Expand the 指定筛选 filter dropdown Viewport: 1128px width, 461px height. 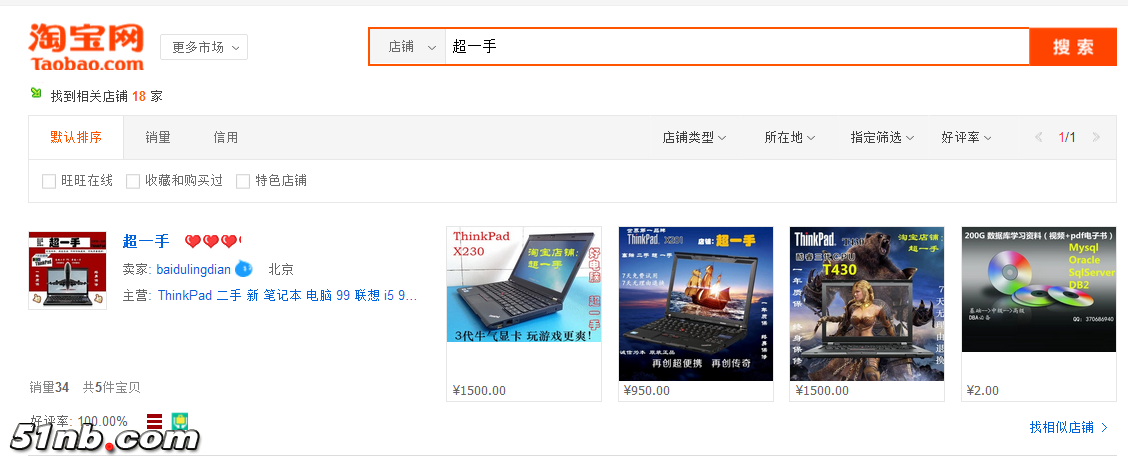coord(882,137)
